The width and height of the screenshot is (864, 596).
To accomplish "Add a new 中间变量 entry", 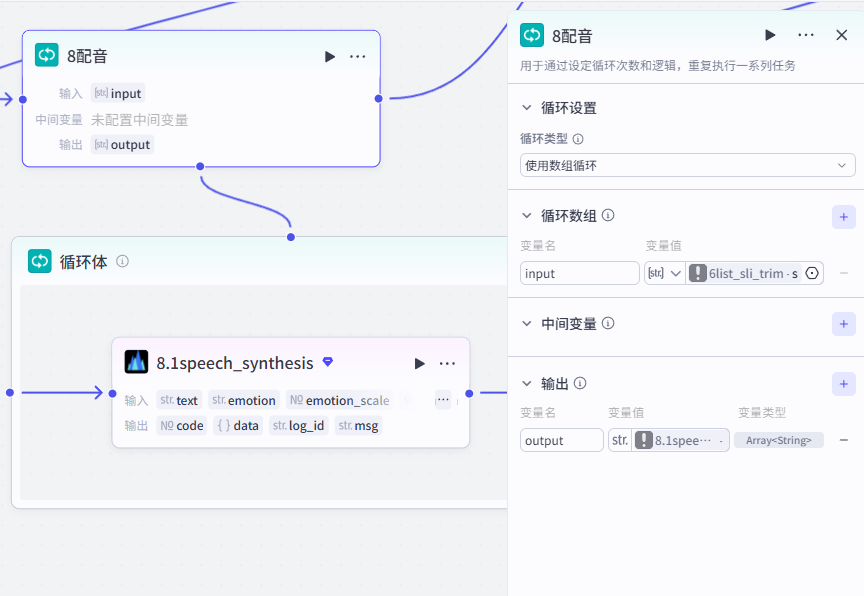I will [x=844, y=324].
